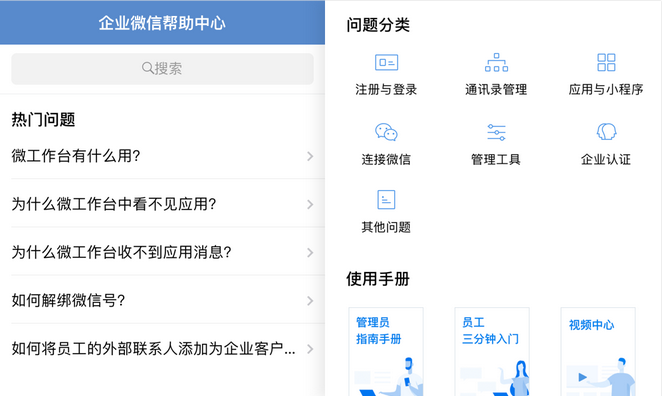Click the 管理工具 text label

click(496, 159)
